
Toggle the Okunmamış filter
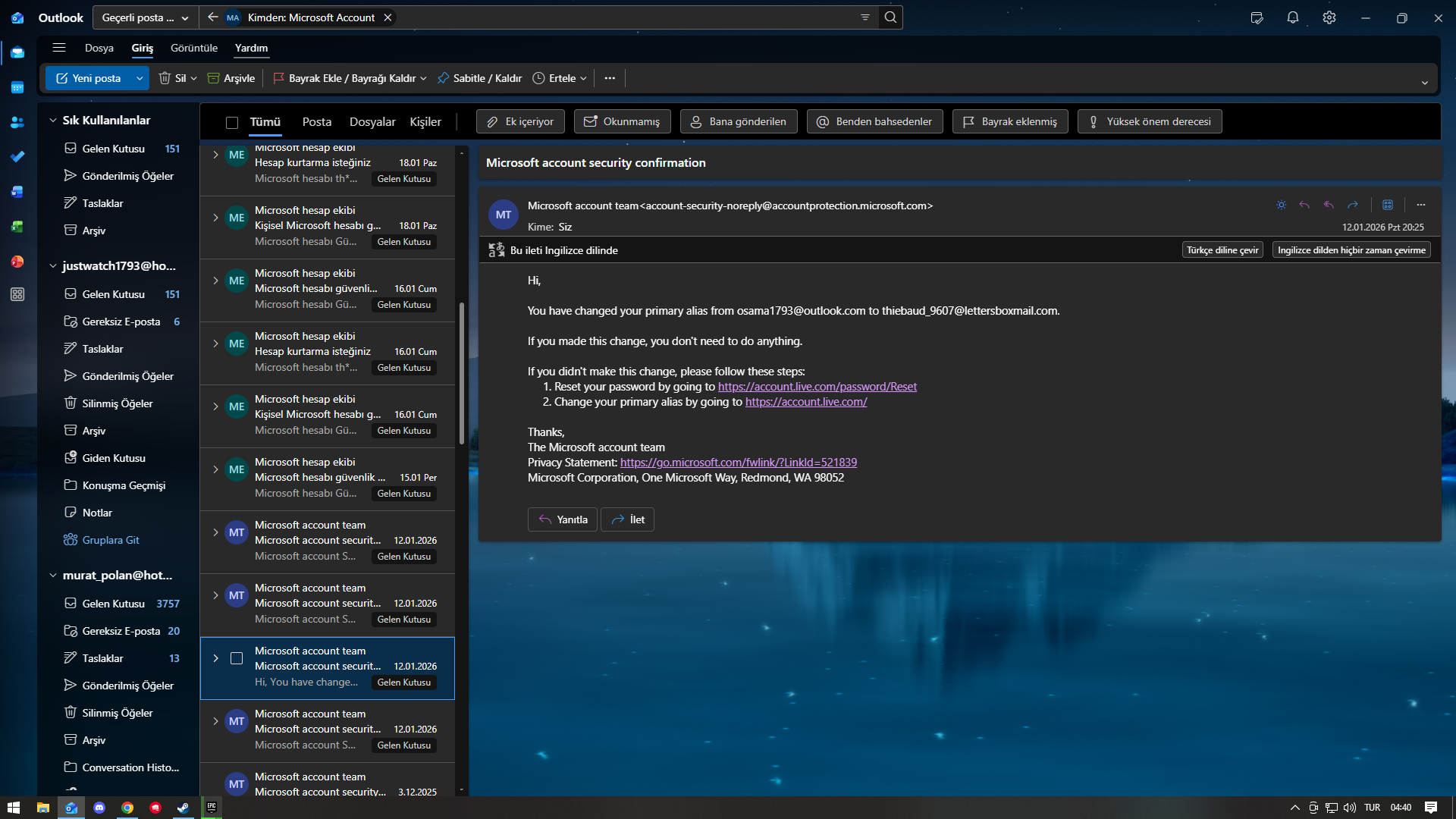pos(622,121)
